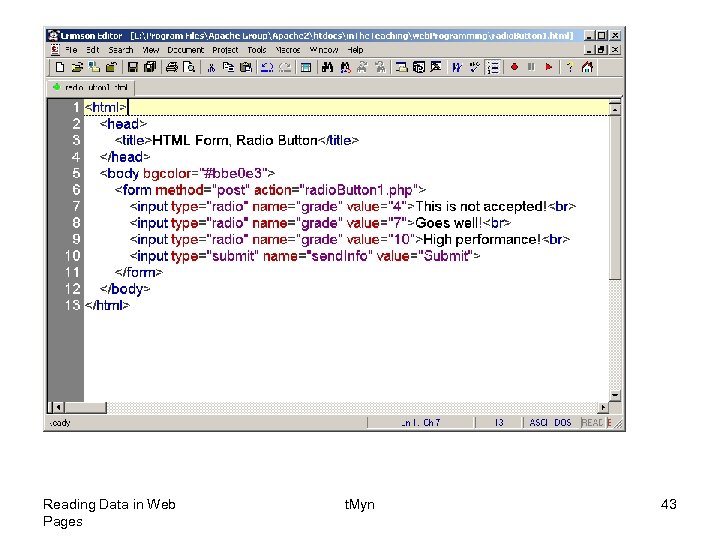Cut selection with the scissors icon
The height and width of the screenshot is (540, 720).
tap(211, 67)
